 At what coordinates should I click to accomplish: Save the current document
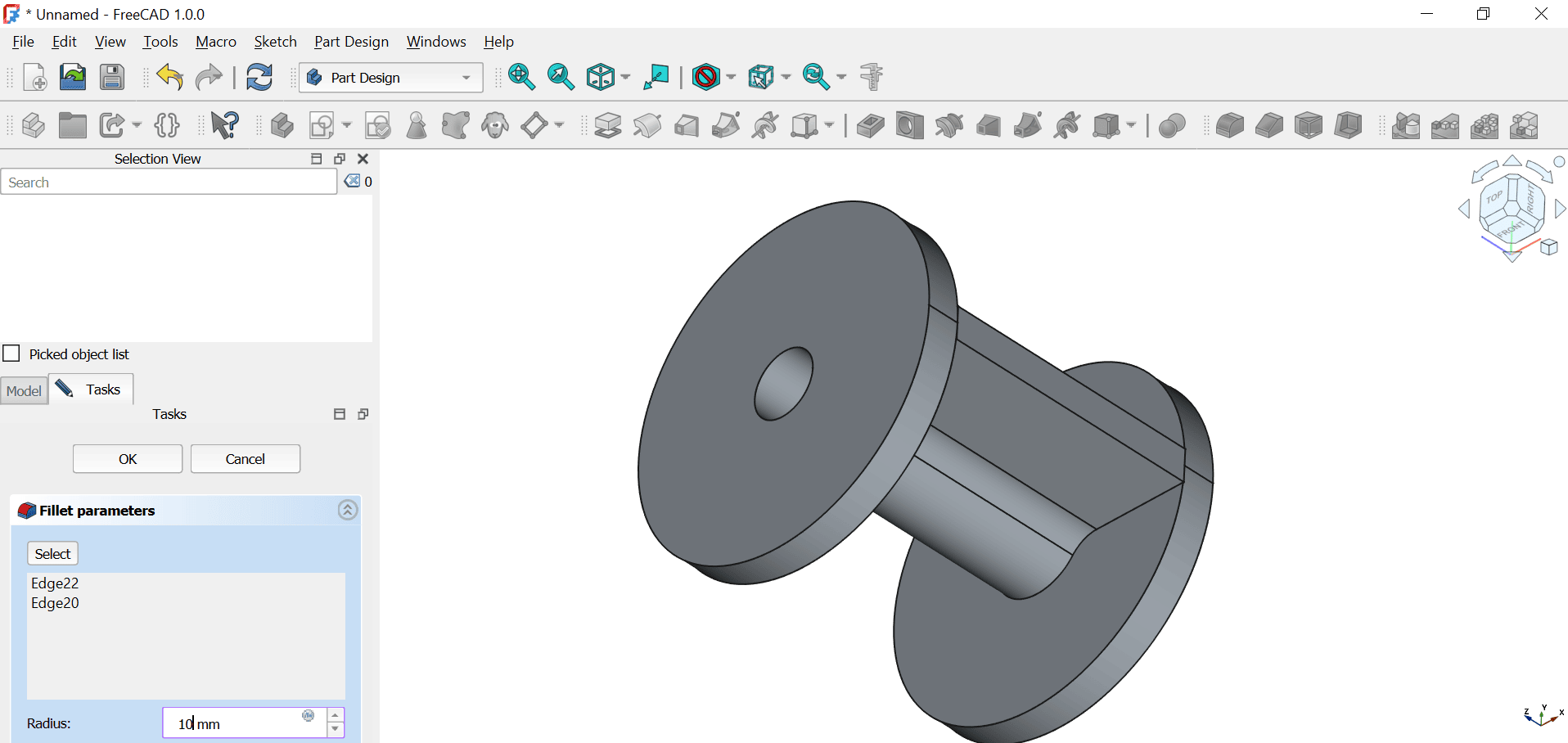pos(112,77)
